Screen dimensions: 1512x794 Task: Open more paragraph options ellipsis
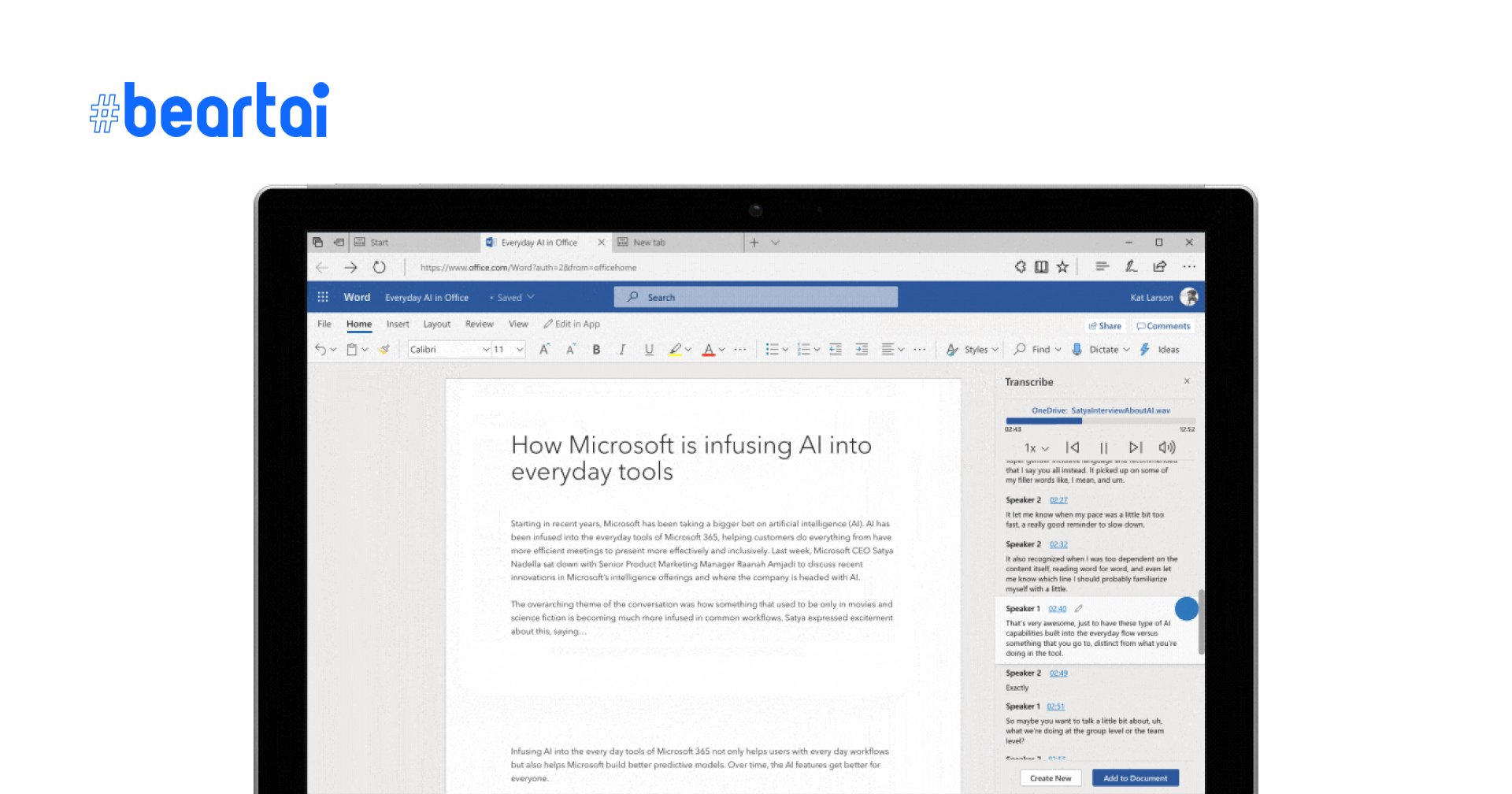click(919, 350)
